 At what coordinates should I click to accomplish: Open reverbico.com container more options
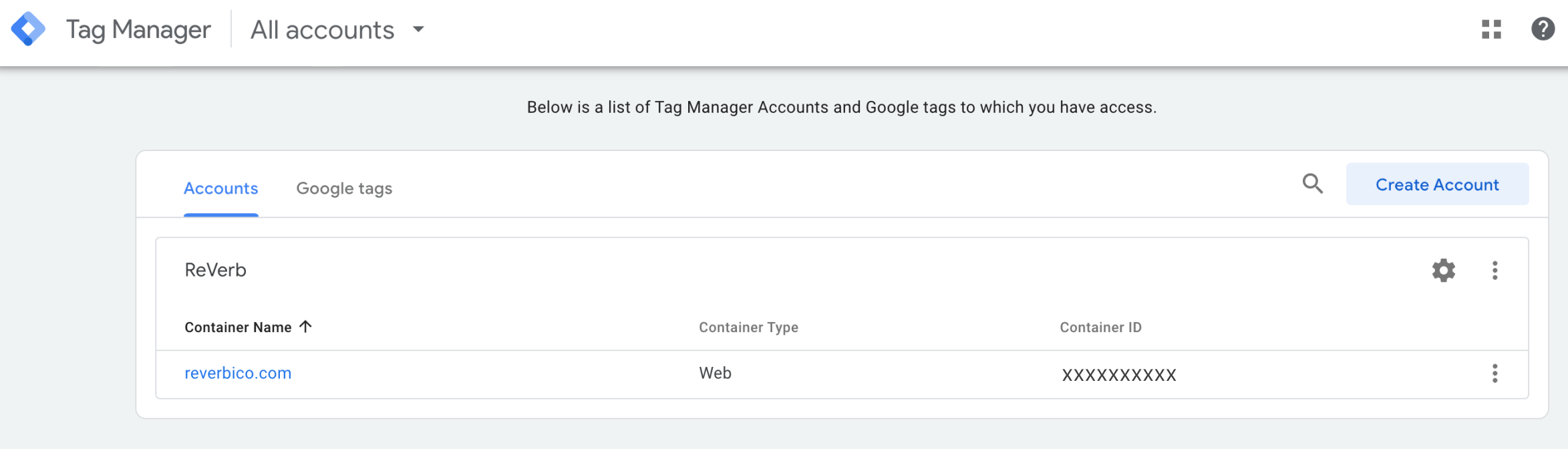click(1495, 373)
